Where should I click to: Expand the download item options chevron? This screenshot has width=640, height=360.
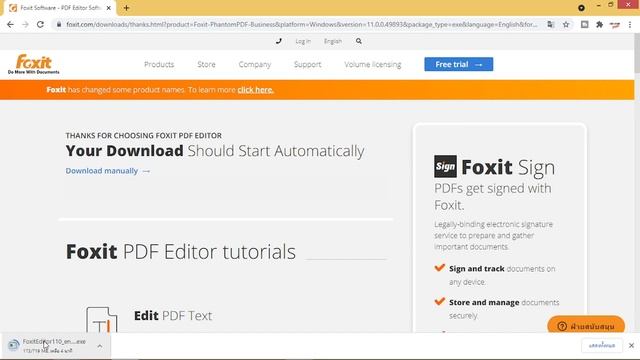click(x=100, y=346)
